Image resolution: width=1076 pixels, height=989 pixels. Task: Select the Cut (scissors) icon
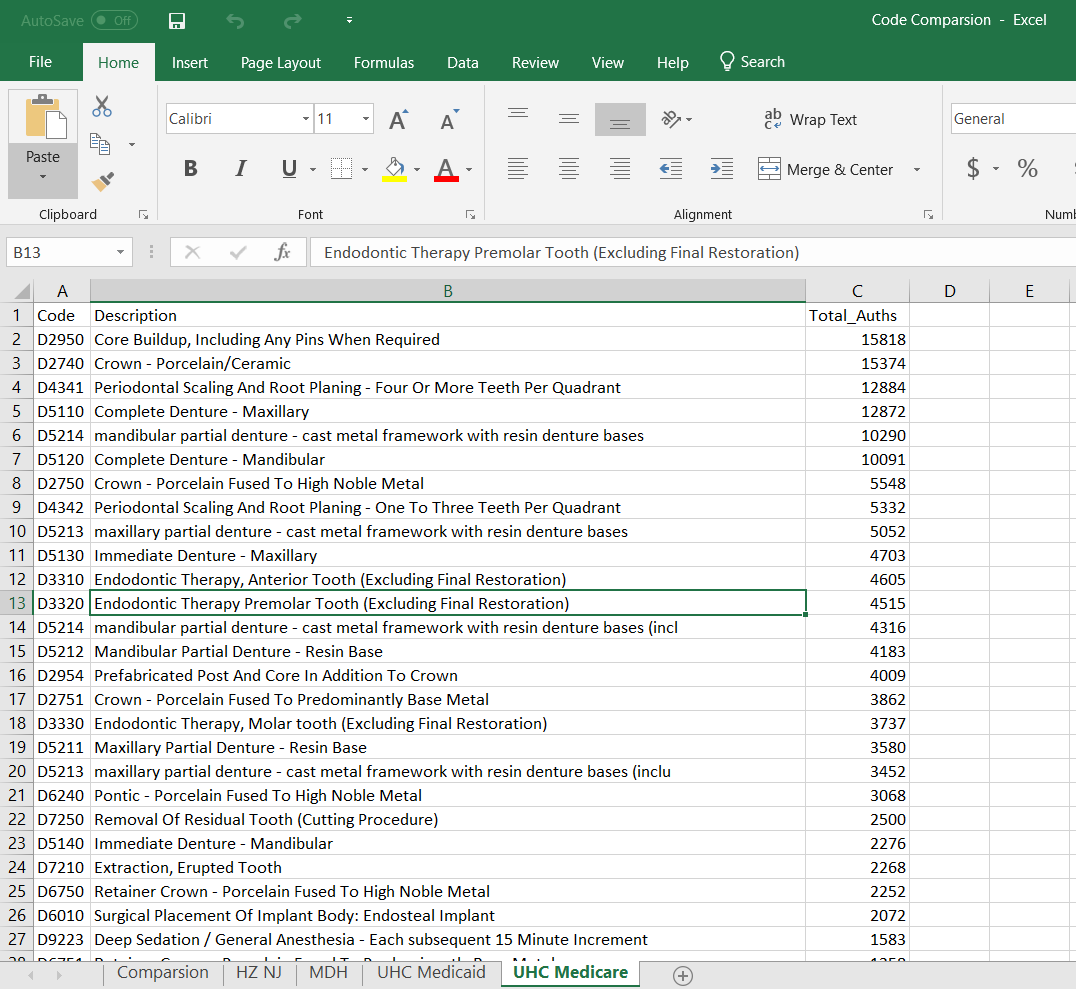[101, 107]
